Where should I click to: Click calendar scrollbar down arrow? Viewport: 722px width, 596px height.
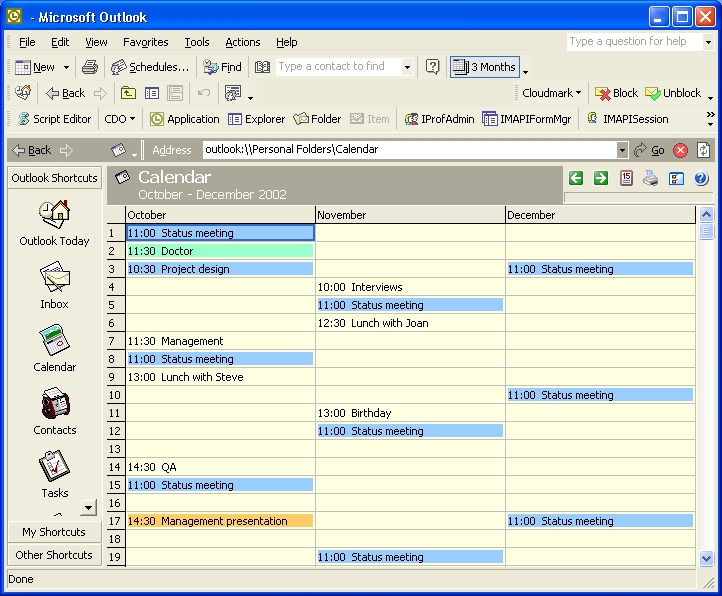(x=706, y=558)
